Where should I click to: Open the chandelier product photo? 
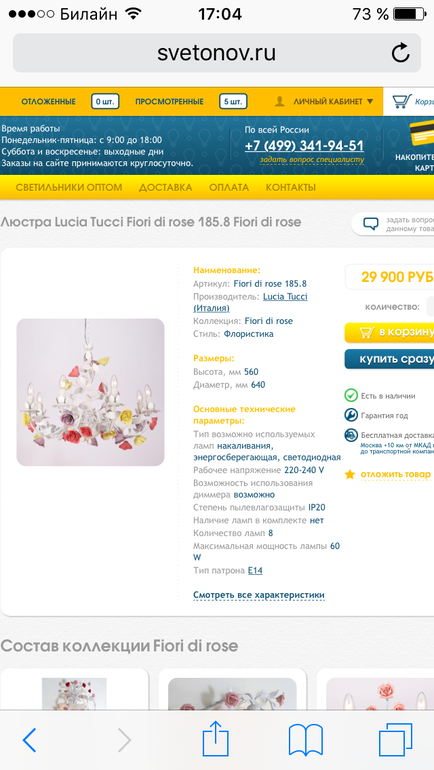(x=90, y=392)
